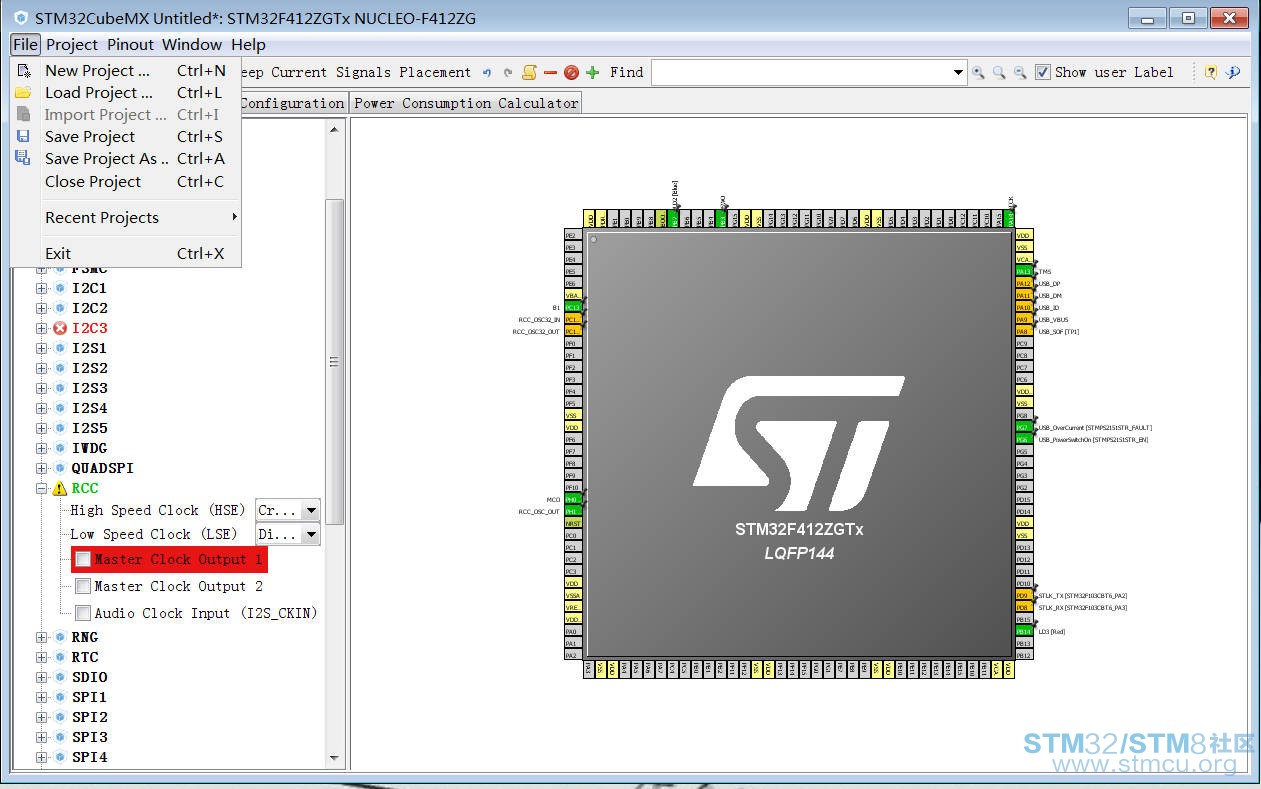Switch to the Configuration tab
This screenshot has height=789, width=1261.
pyautogui.click(x=291, y=103)
